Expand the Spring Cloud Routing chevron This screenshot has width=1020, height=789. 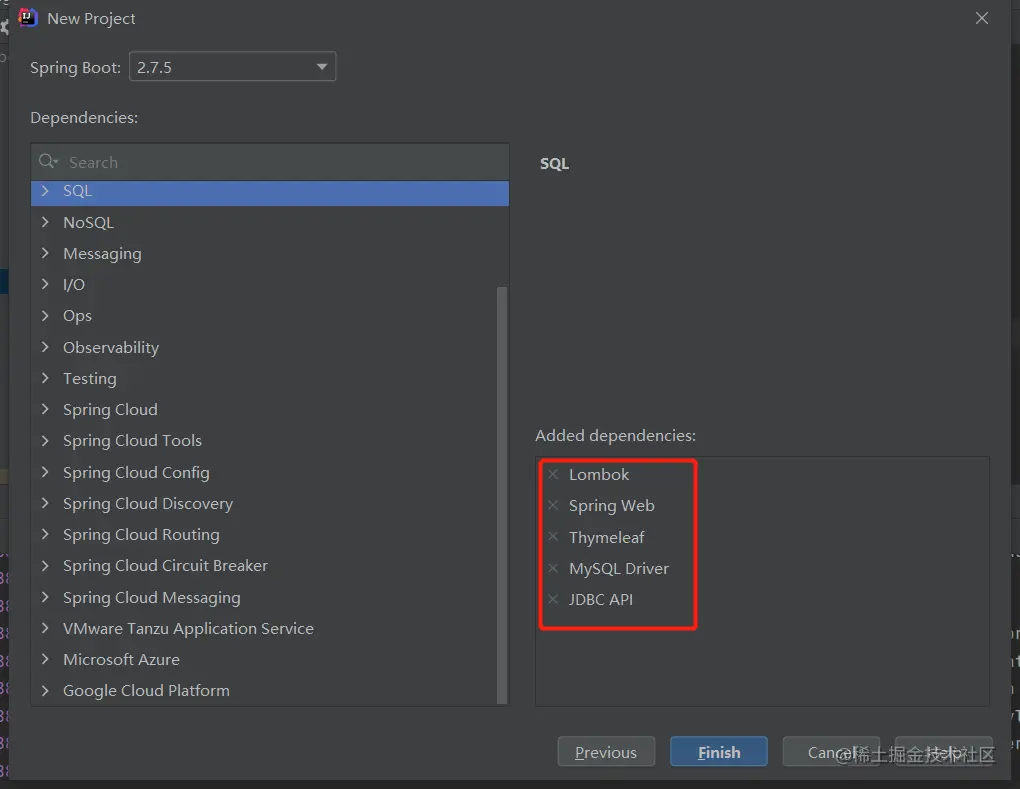(45, 534)
